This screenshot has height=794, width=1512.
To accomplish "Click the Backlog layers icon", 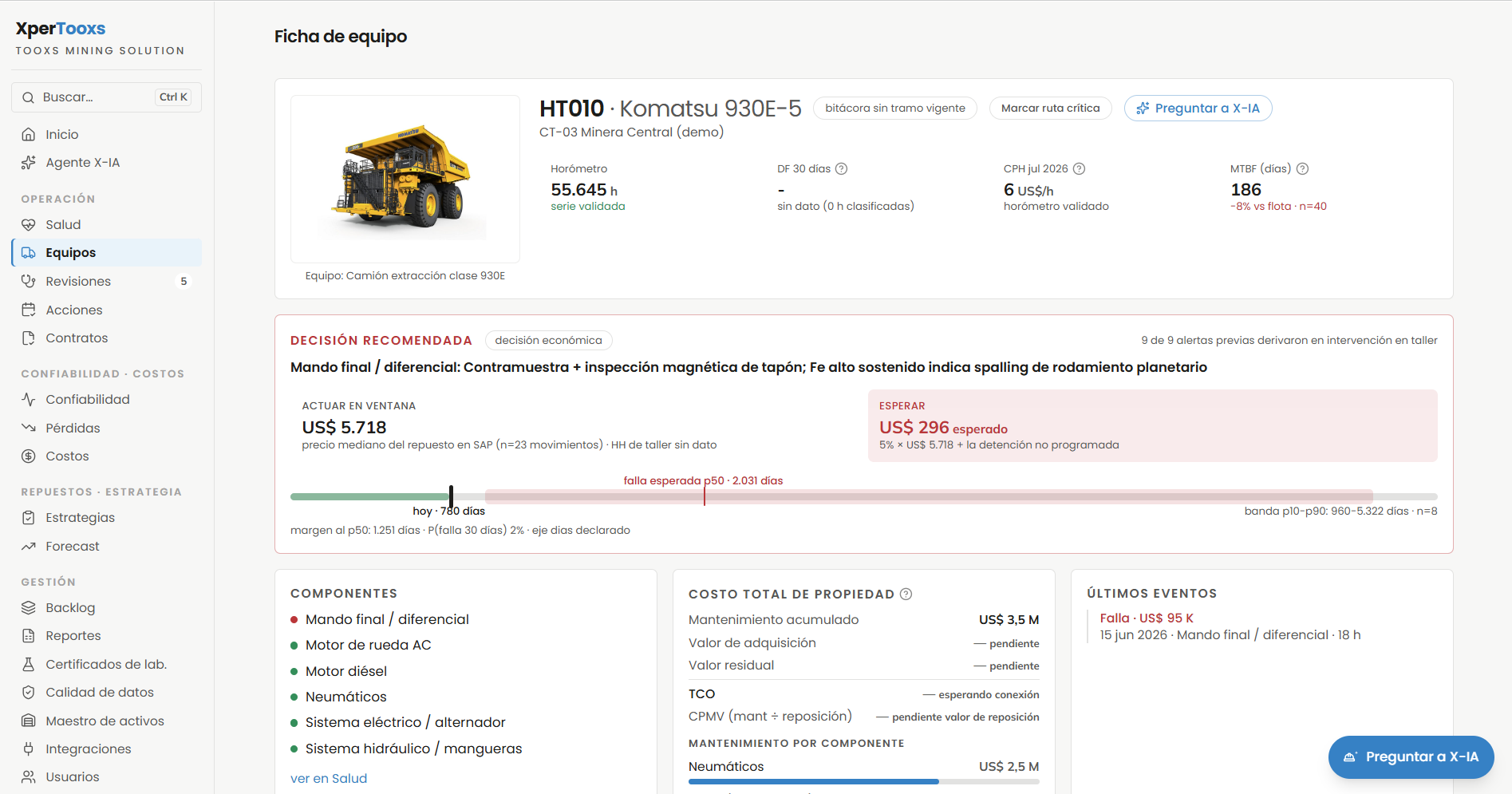I will pyautogui.click(x=29, y=607).
